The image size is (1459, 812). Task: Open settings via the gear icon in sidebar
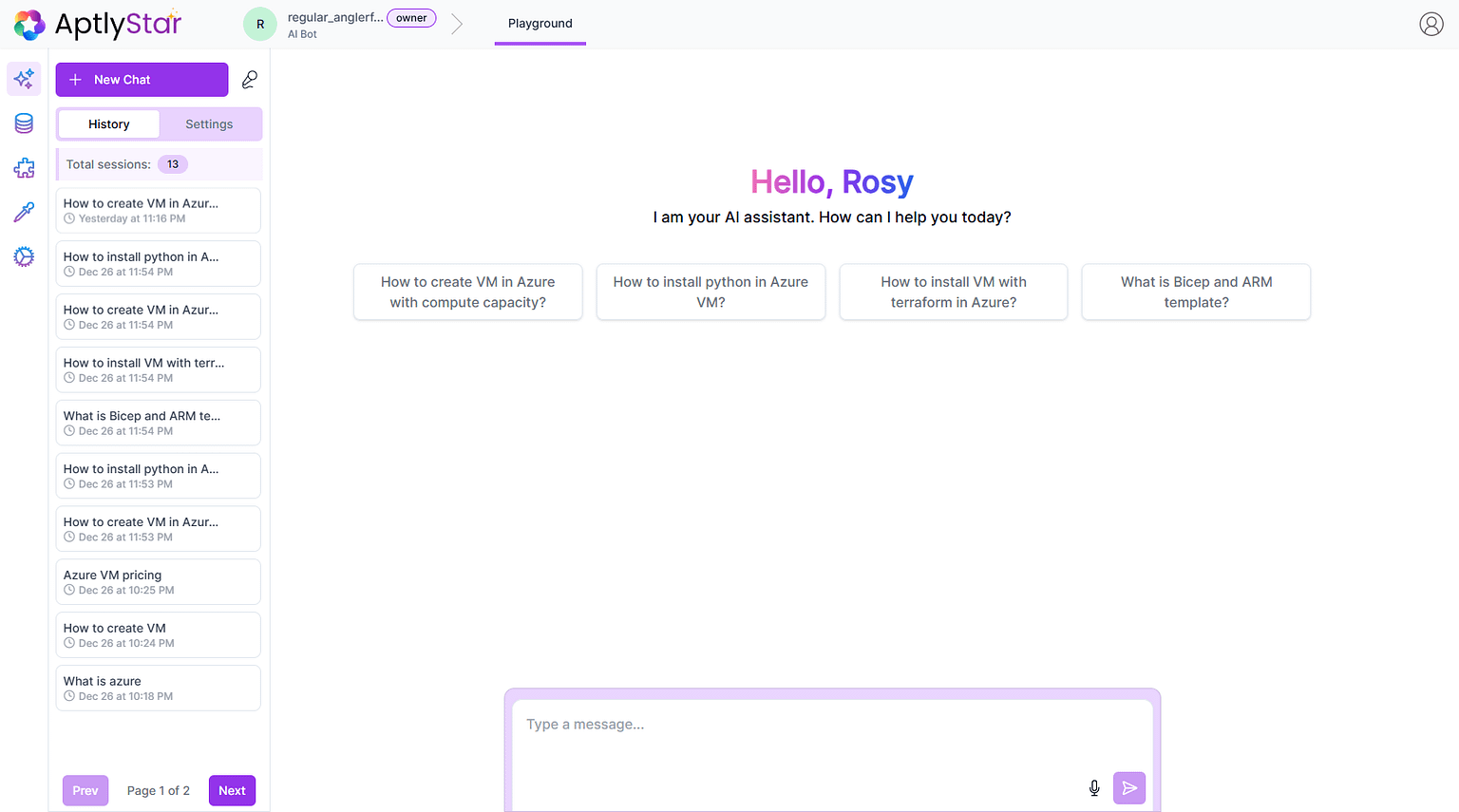[23, 256]
